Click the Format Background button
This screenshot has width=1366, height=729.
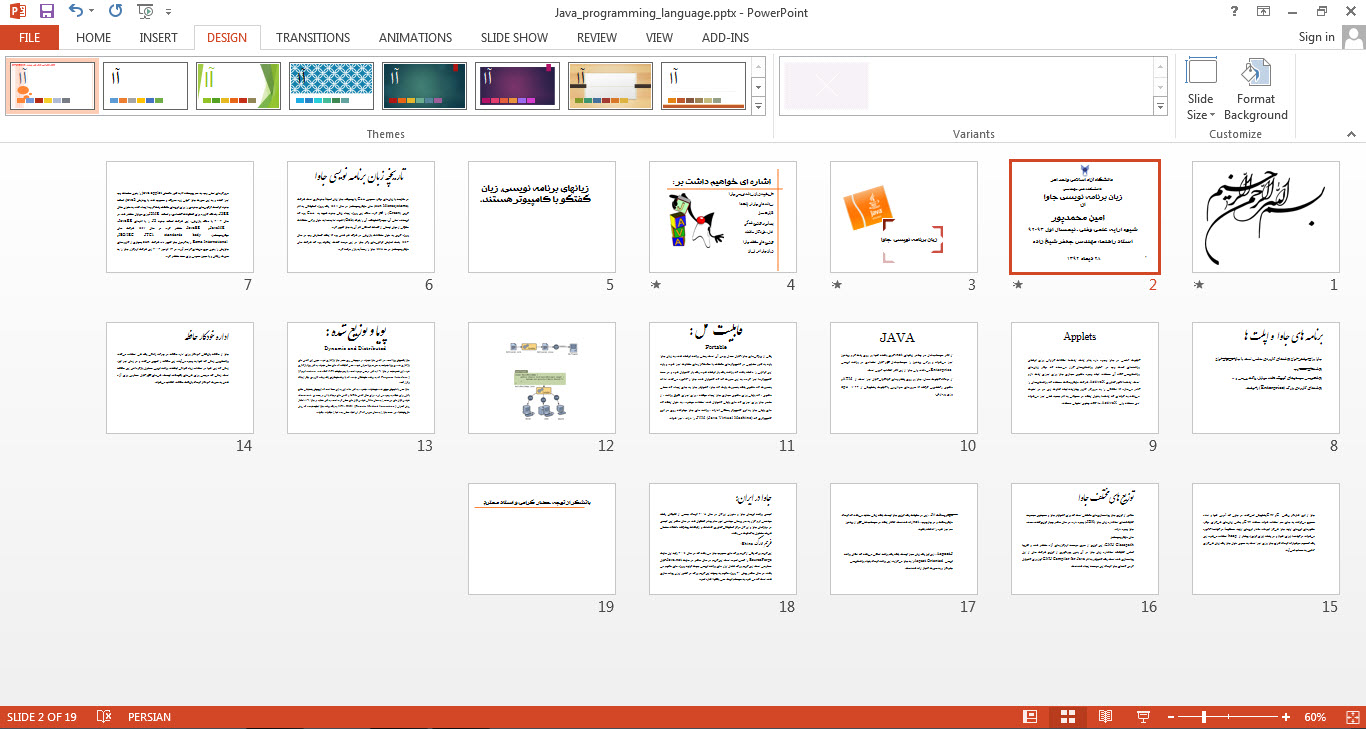(1256, 90)
